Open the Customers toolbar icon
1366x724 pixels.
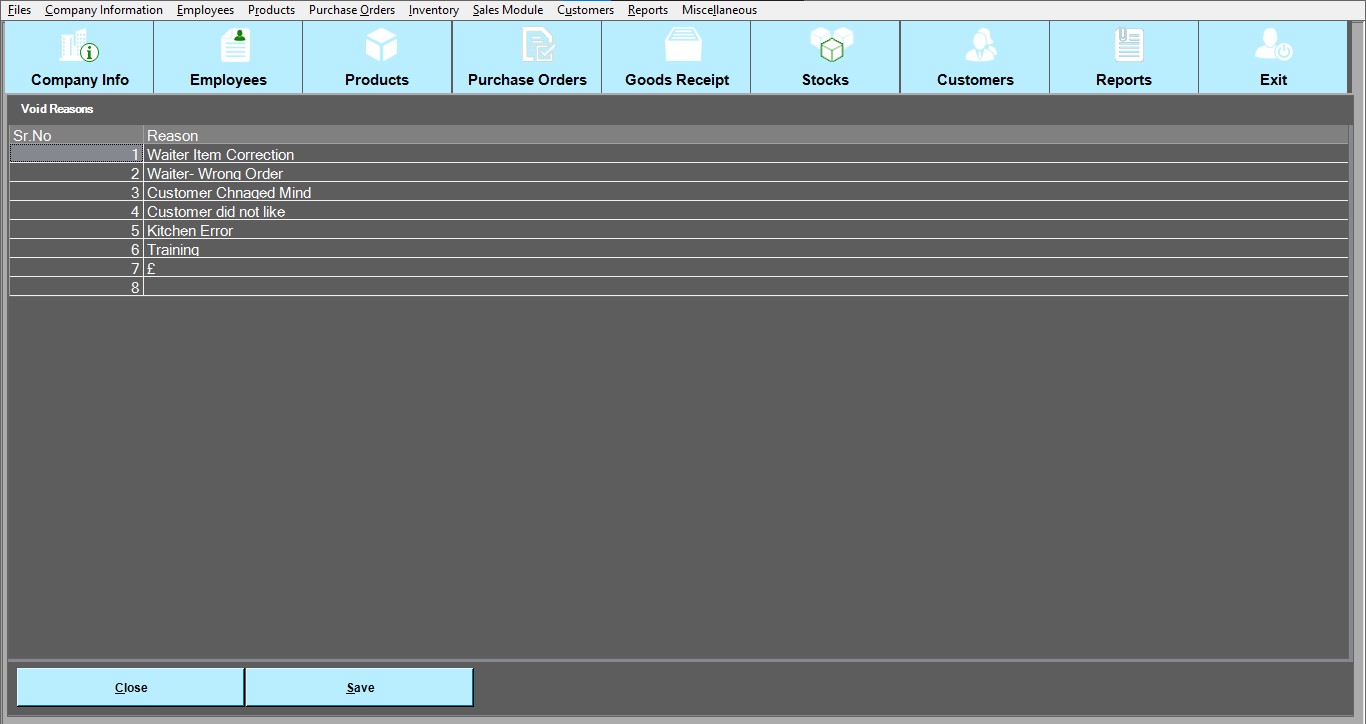[x=980, y=46]
